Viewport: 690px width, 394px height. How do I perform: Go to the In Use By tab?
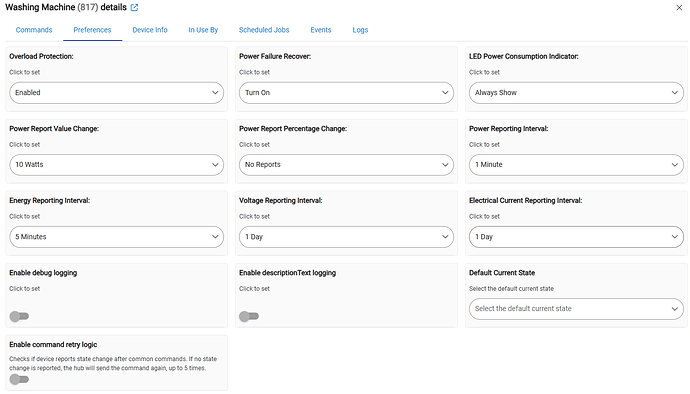[x=203, y=30]
